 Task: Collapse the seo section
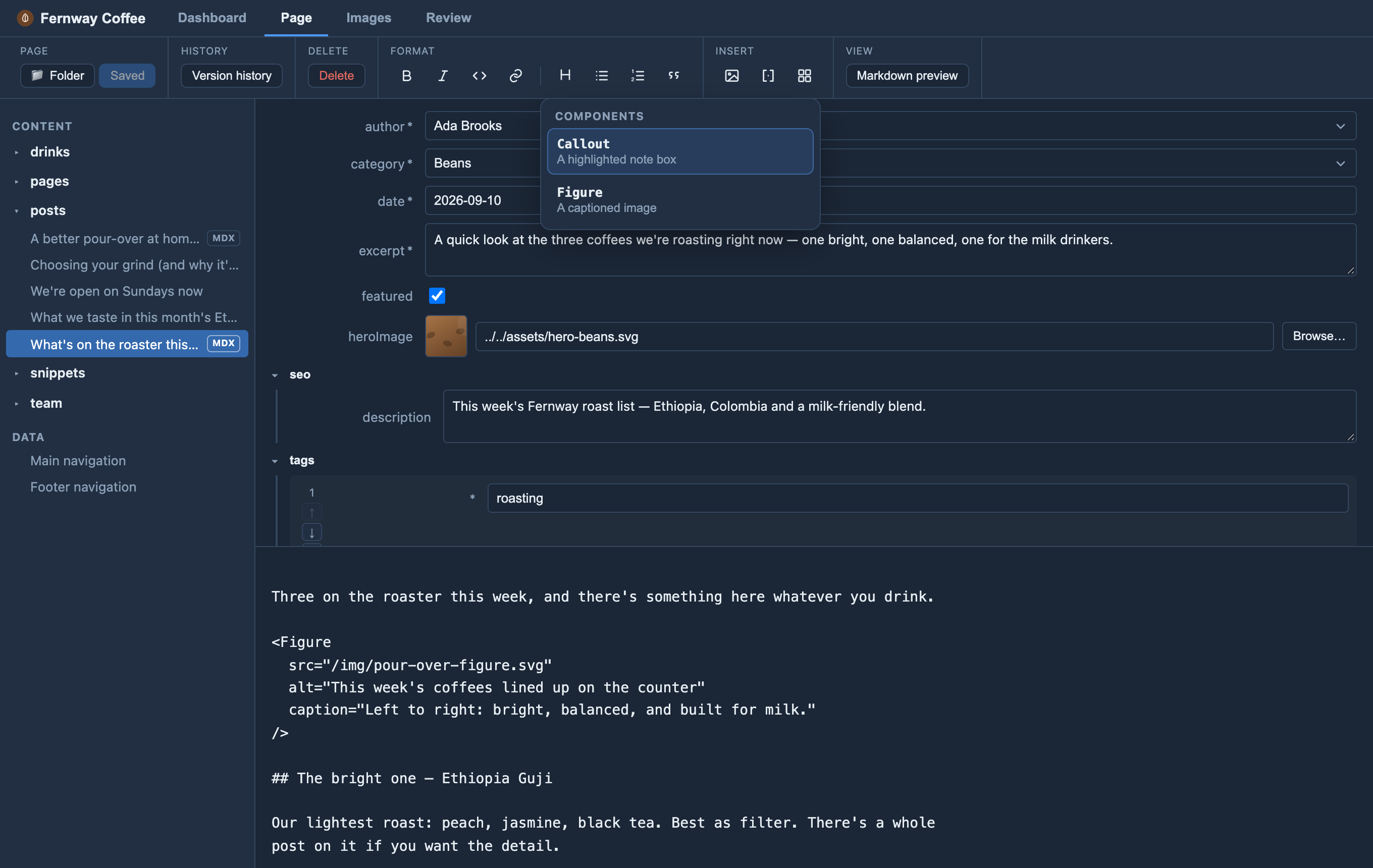275,375
